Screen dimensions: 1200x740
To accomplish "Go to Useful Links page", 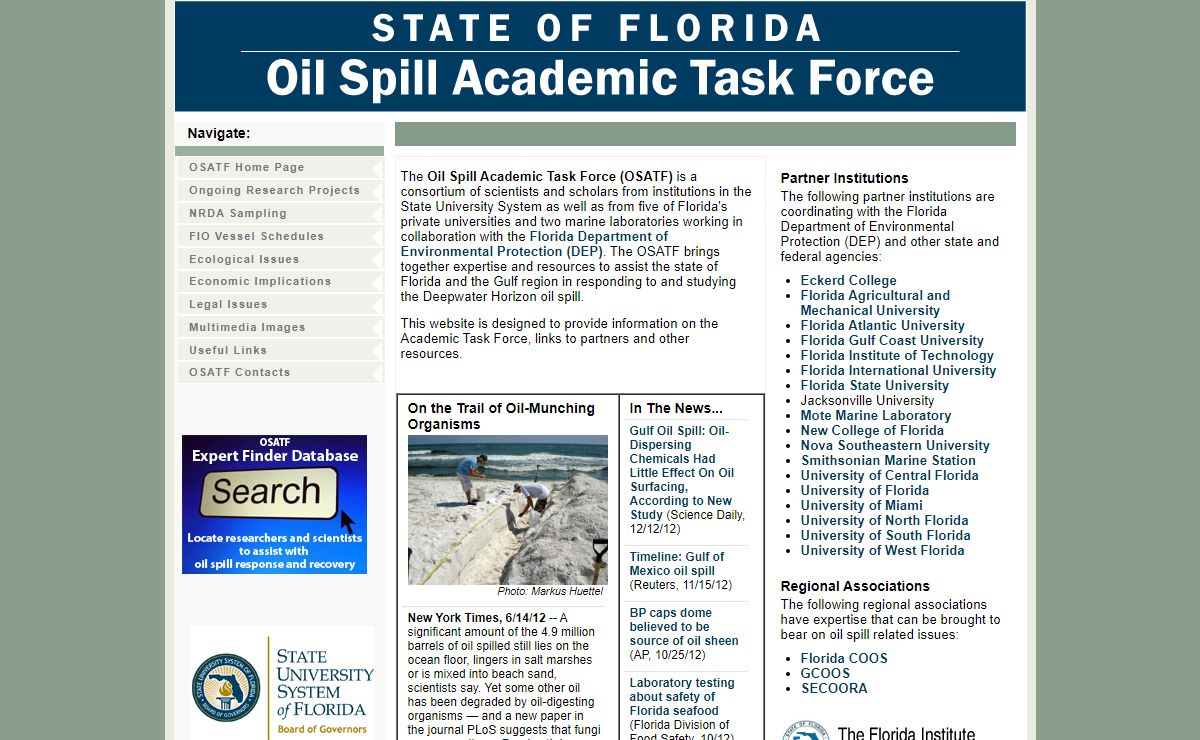I will click(280, 350).
